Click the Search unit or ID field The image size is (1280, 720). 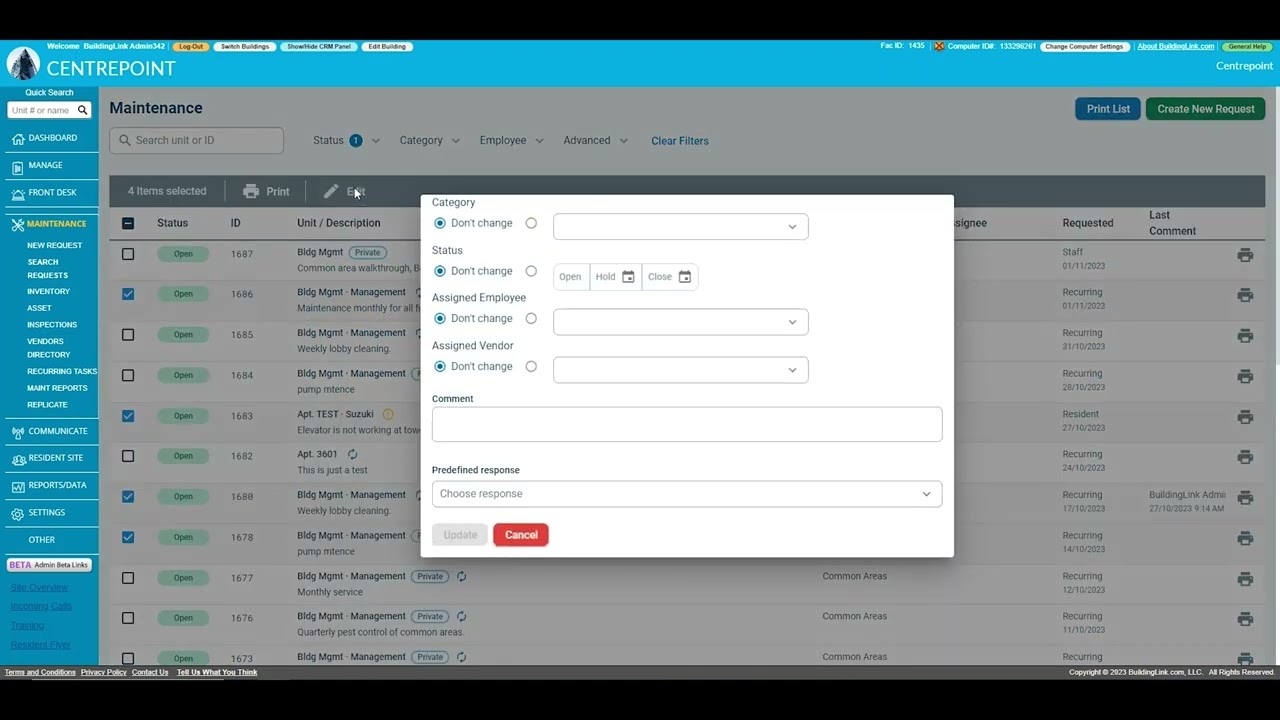pos(197,141)
